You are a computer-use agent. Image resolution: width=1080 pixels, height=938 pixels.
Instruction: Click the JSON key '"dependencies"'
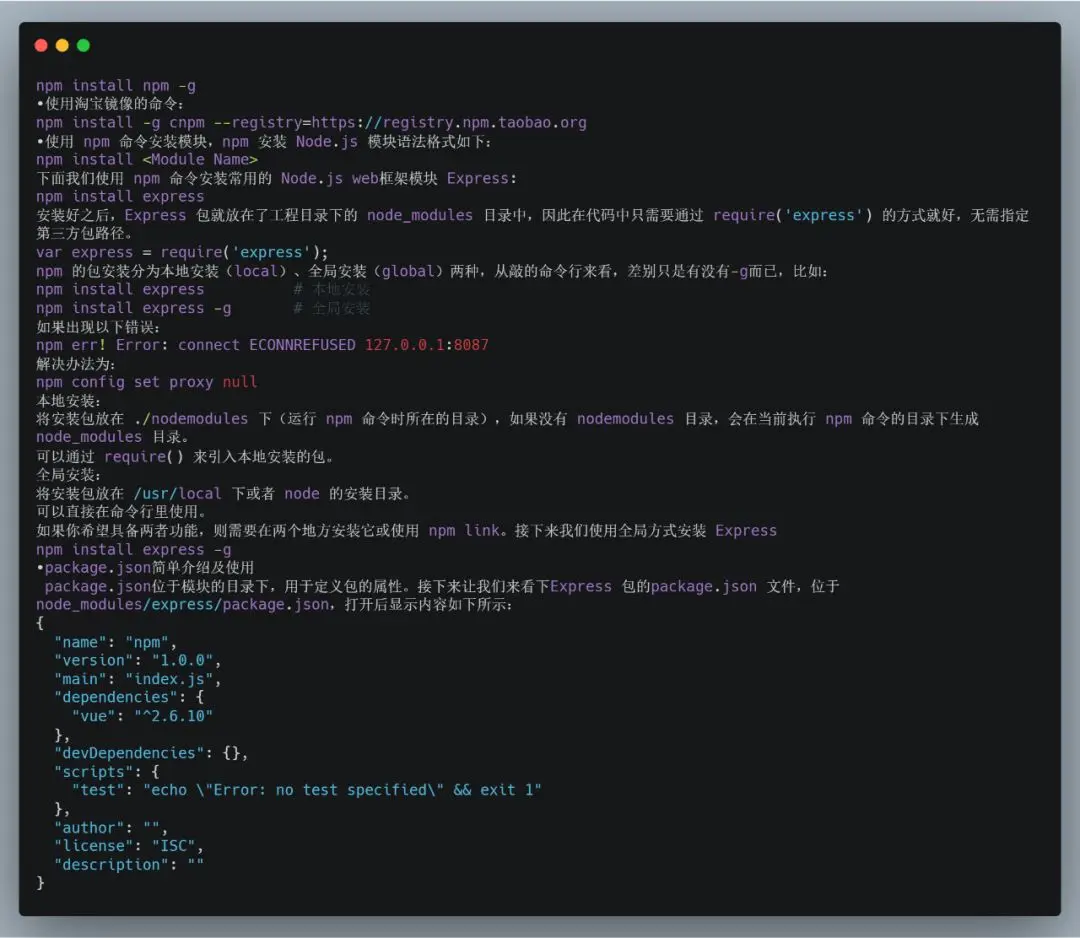click(115, 698)
